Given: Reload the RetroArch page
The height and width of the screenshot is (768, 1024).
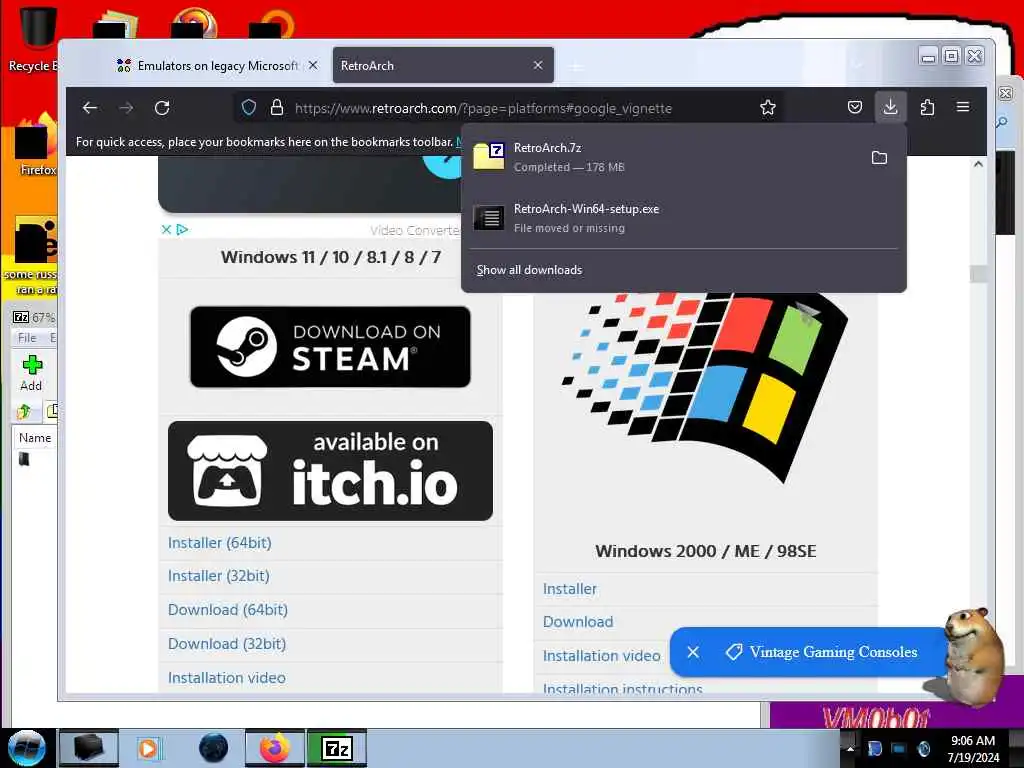Looking at the screenshot, I should (162, 108).
